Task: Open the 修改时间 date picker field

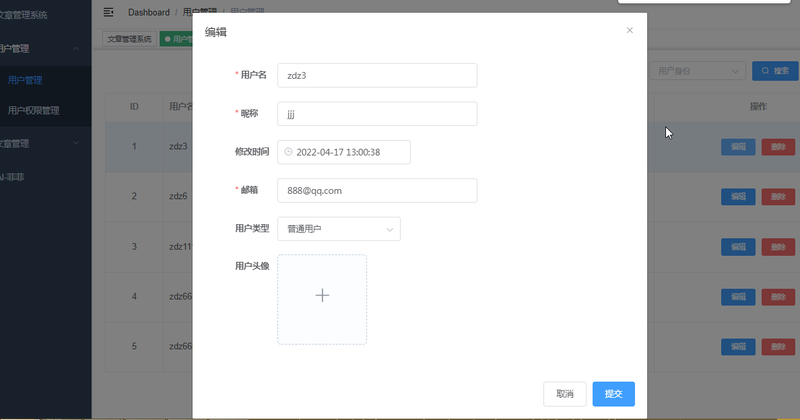Action: (344, 152)
